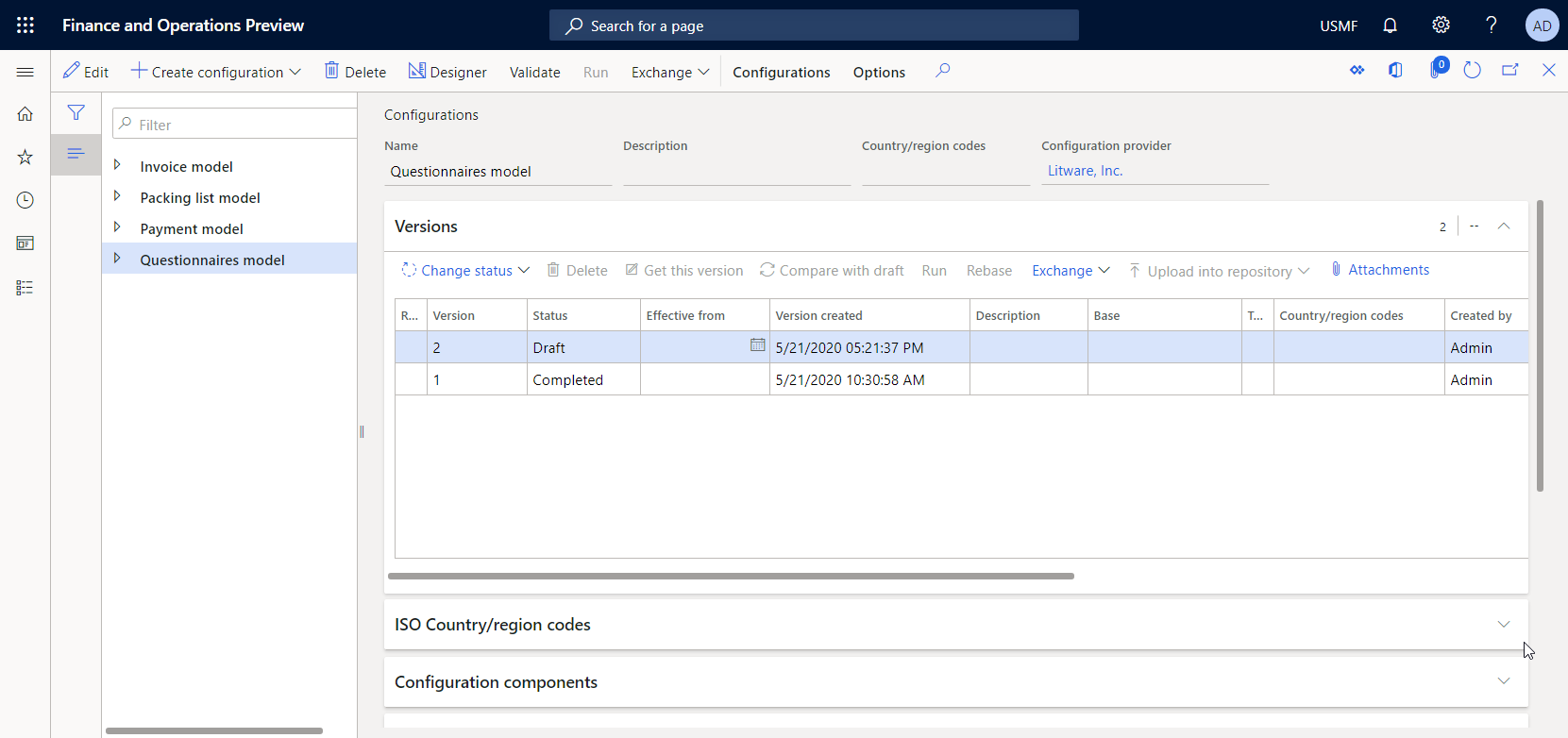Toggle the navigation pane hamburger menu
Image resolution: width=1568 pixels, height=738 pixels.
coord(25,72)
